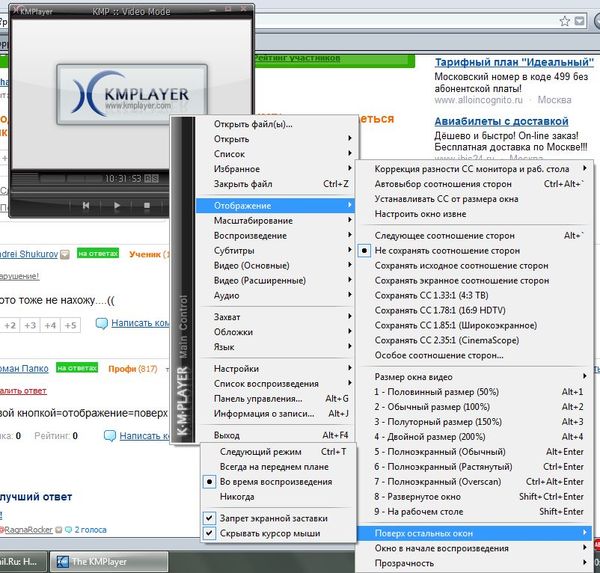Expand 'Размер окна видео' submenu
This screenshot has width=600, height=573.
[x=474, y=377]
